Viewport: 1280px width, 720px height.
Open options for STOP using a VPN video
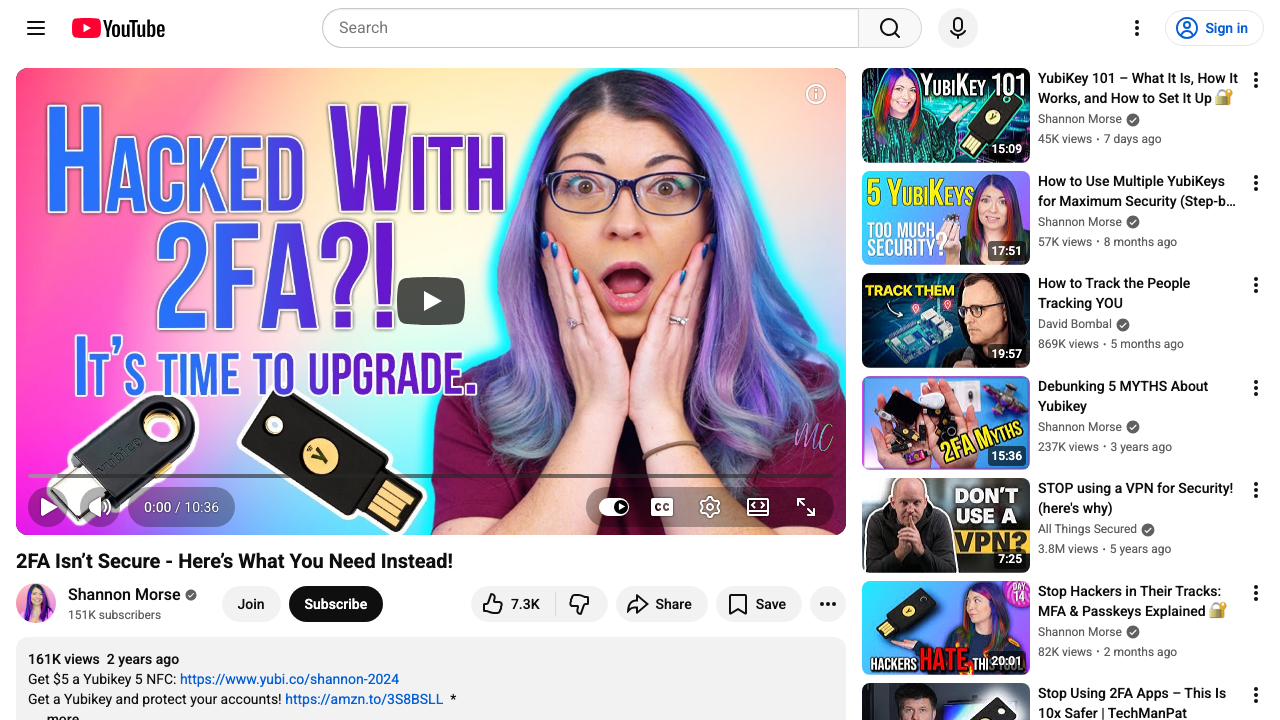pos(1256,490)
